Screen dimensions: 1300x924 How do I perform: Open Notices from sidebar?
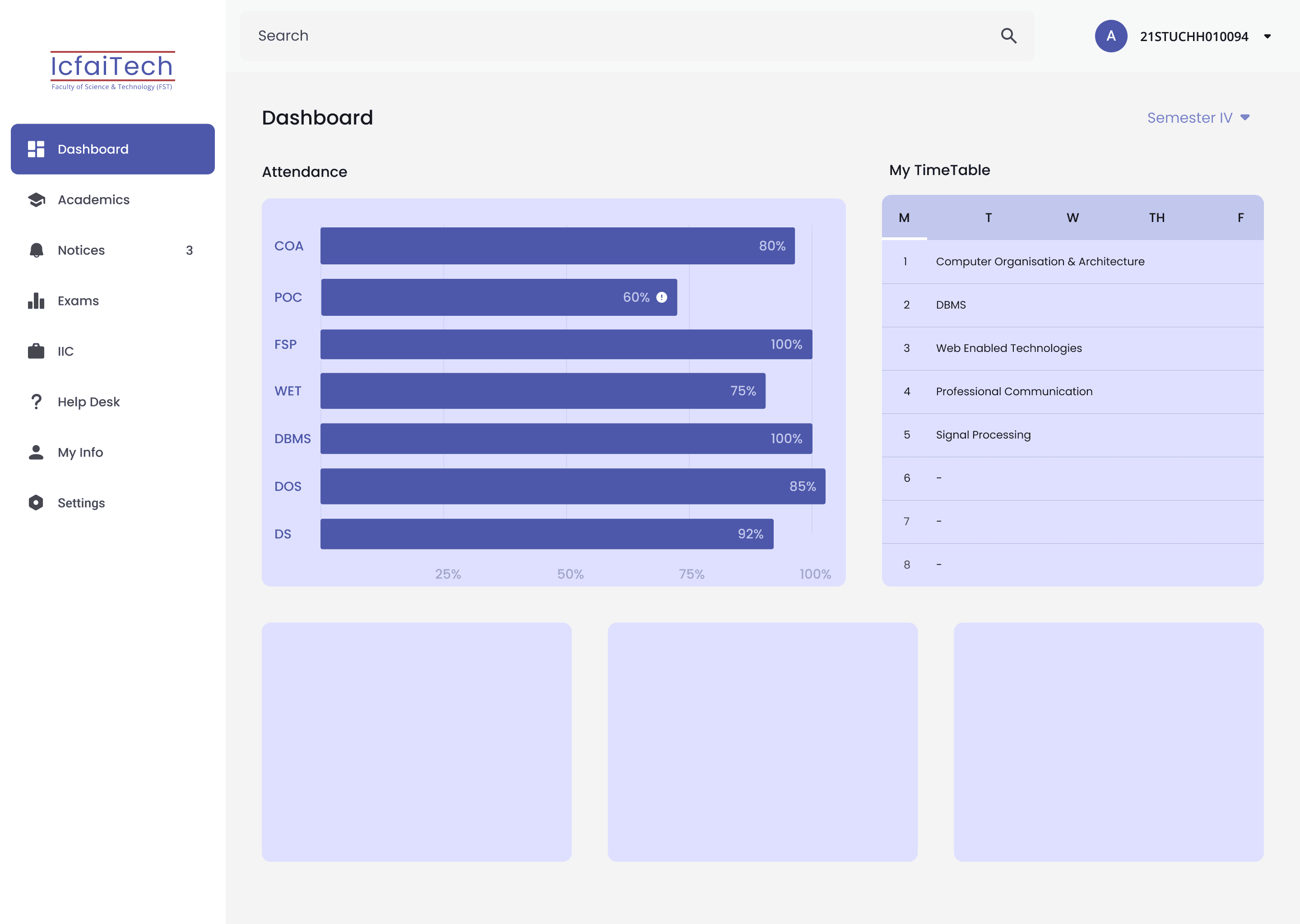click(x=113, y=250)
